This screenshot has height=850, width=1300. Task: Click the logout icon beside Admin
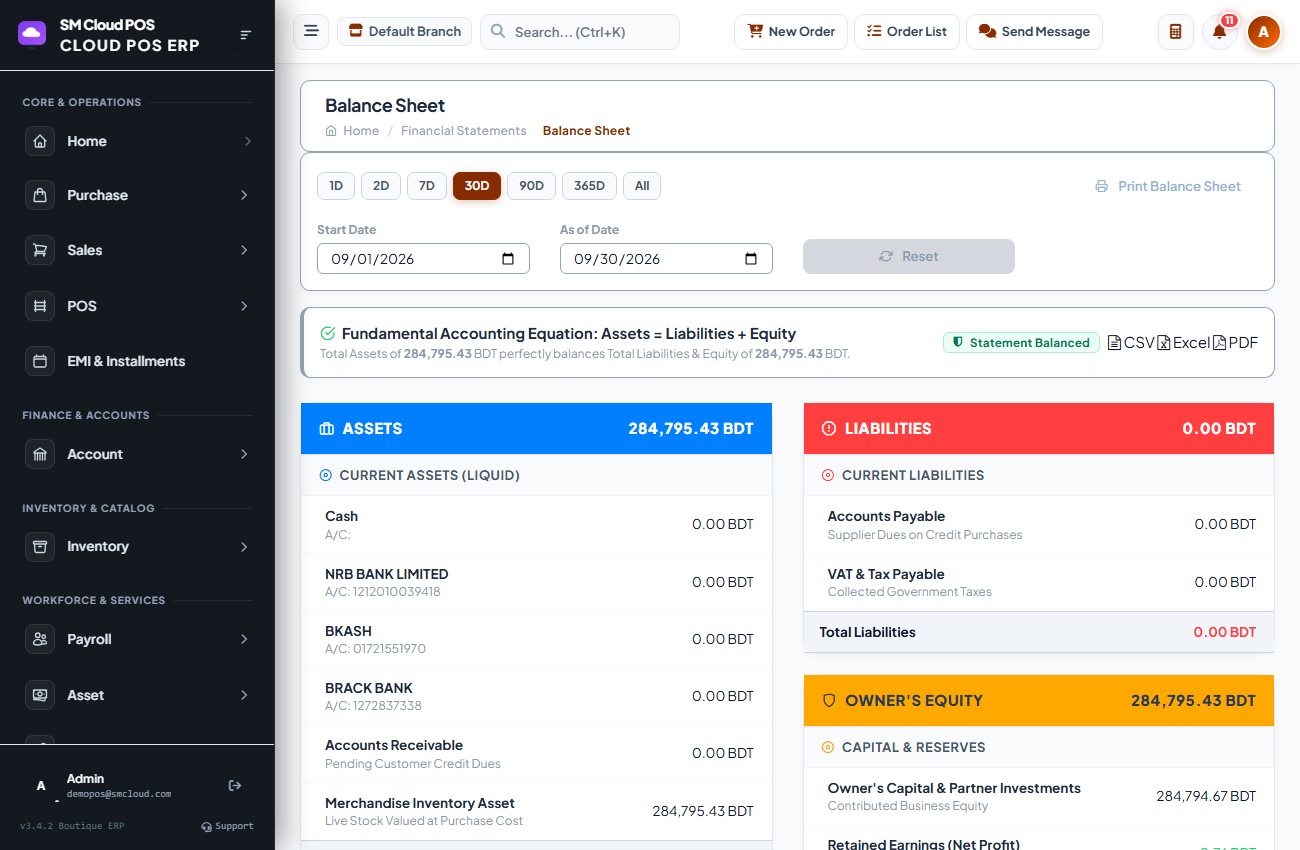click(x=235, y=785)
